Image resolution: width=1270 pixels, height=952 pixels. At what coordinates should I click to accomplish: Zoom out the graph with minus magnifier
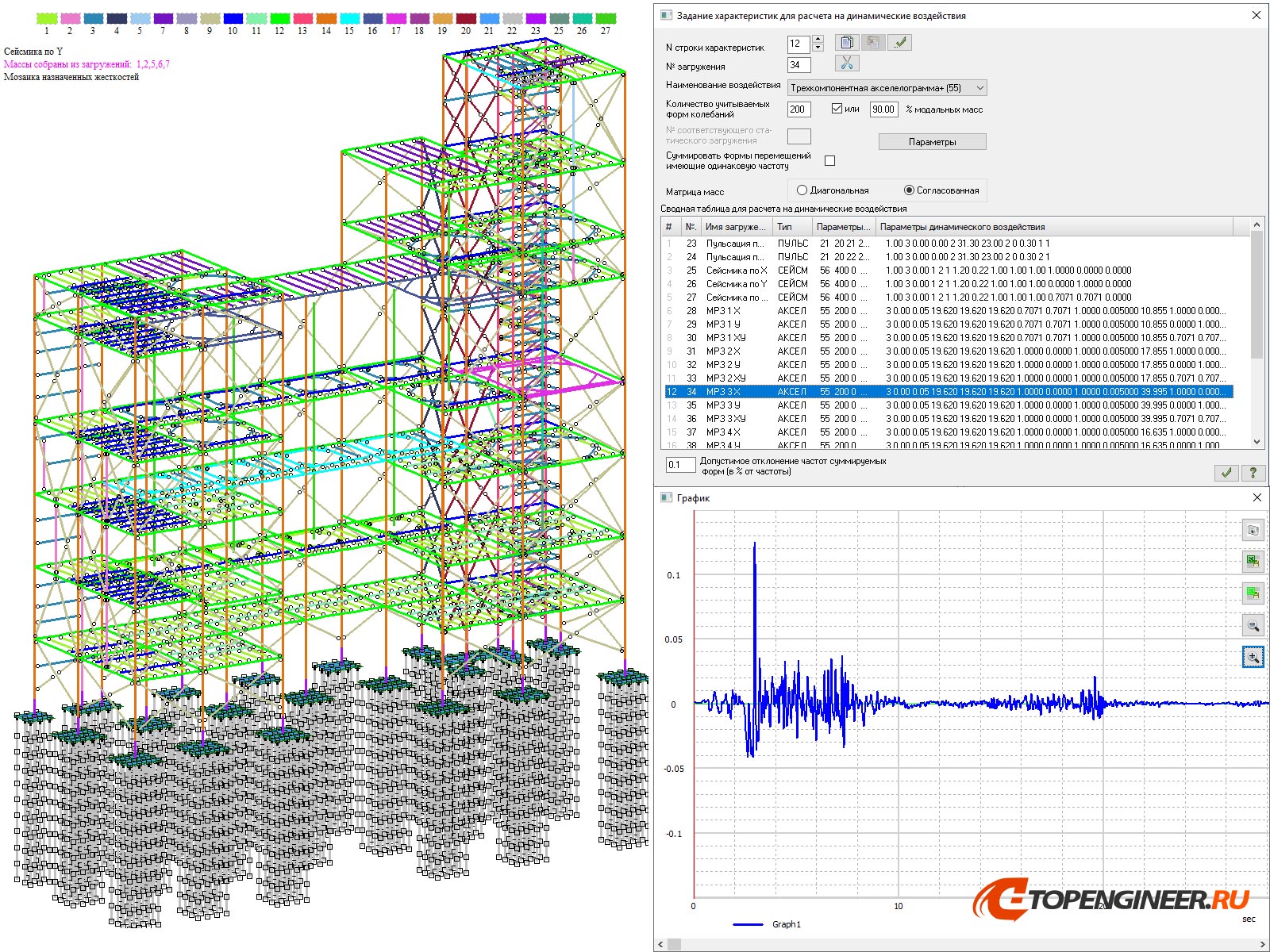[1253, 626]
